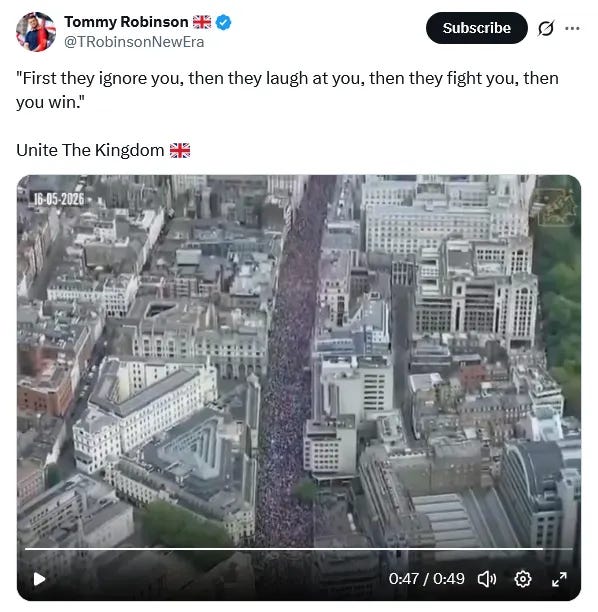This screenshot has width=598, height=612.
Task: Click the UK flag emoji after 'Kingdom'
Action: (x=180, y=150)
